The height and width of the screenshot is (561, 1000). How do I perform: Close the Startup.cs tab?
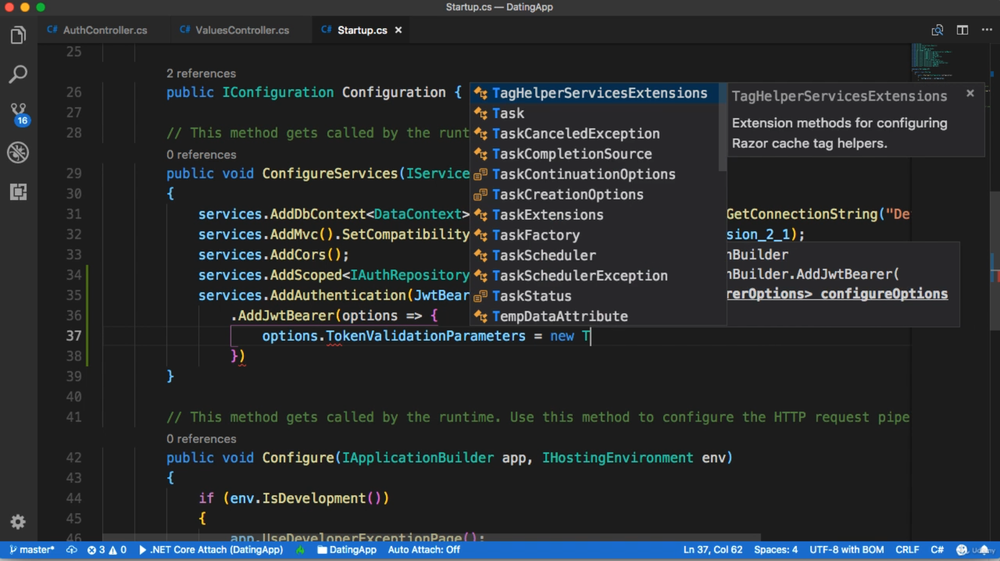[398, 30]
